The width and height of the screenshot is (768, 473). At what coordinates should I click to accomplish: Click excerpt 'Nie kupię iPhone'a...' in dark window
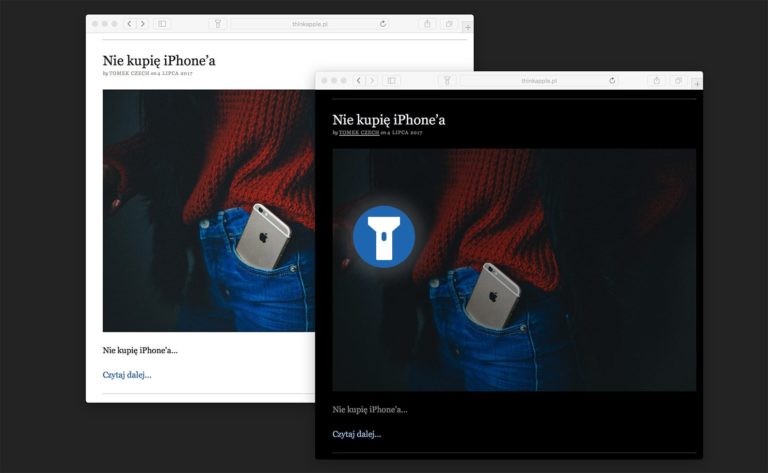(x=370, y=409)
